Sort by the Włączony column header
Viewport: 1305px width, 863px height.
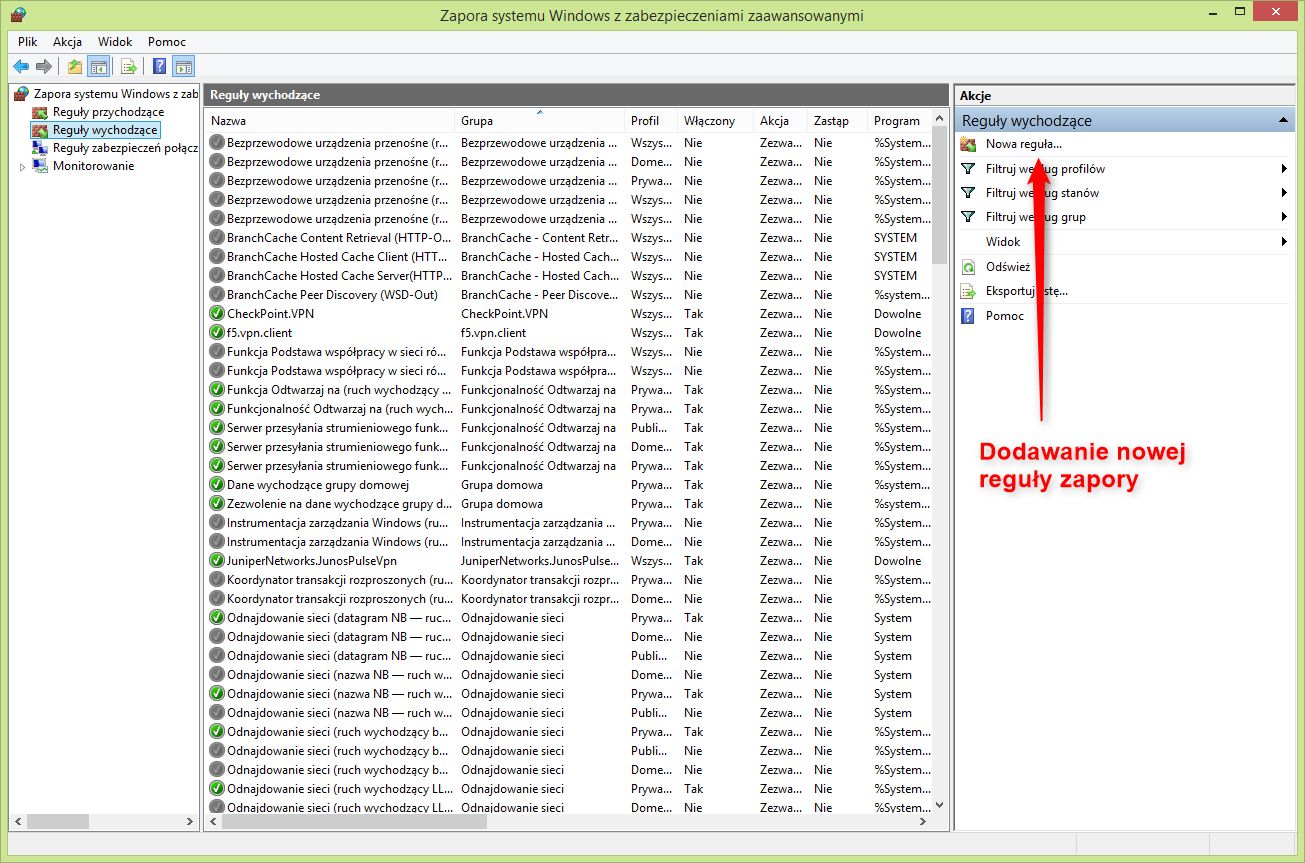[x=716, y=121]
